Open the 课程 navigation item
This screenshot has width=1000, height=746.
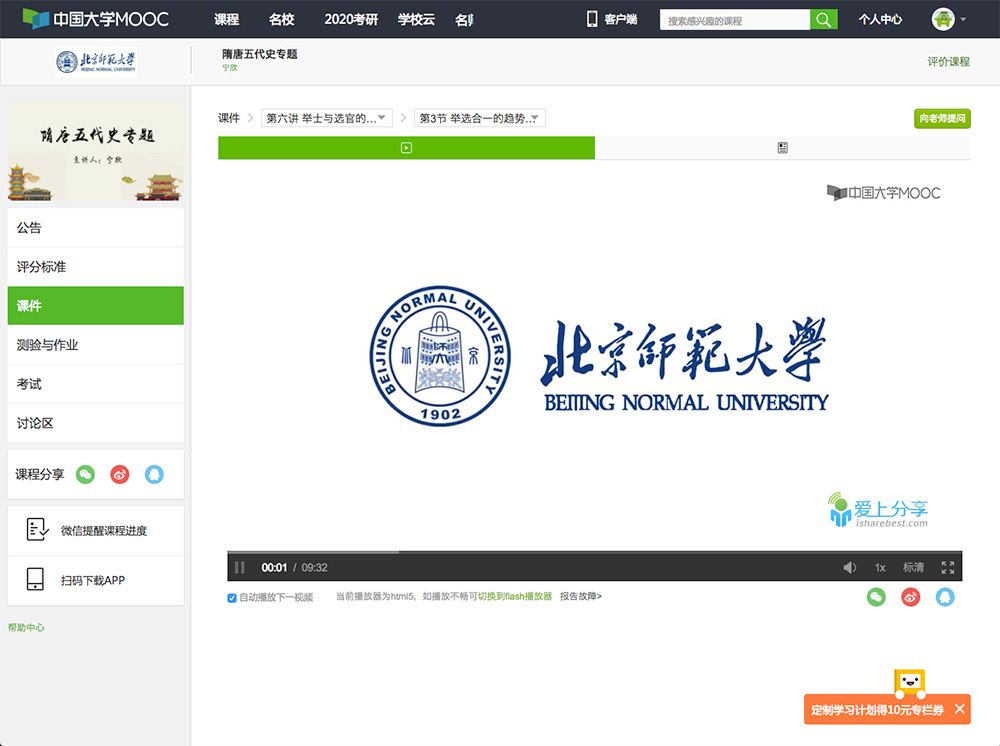(x=226, y=19)
